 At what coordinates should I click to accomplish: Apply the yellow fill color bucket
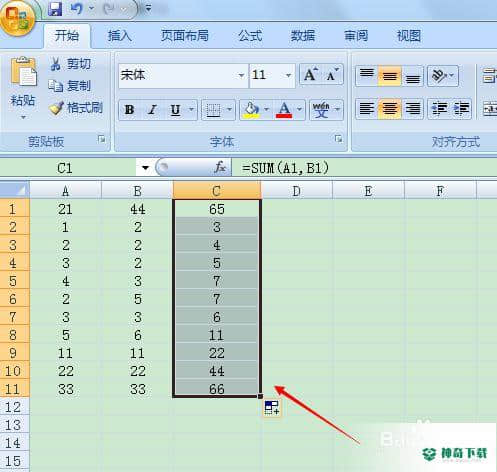pyautogui.click(x=252, y=109)
